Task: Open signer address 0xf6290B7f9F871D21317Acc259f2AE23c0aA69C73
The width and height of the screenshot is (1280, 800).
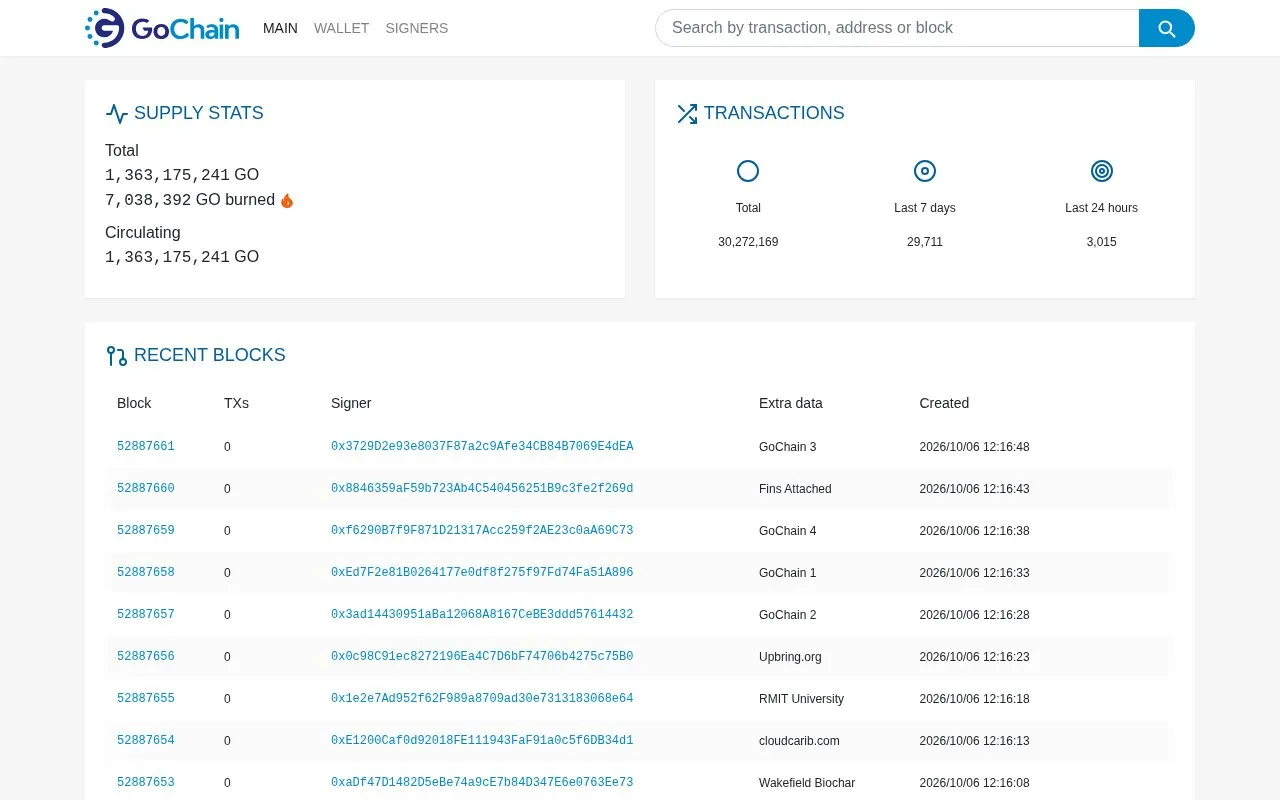Action: [482, 531]
